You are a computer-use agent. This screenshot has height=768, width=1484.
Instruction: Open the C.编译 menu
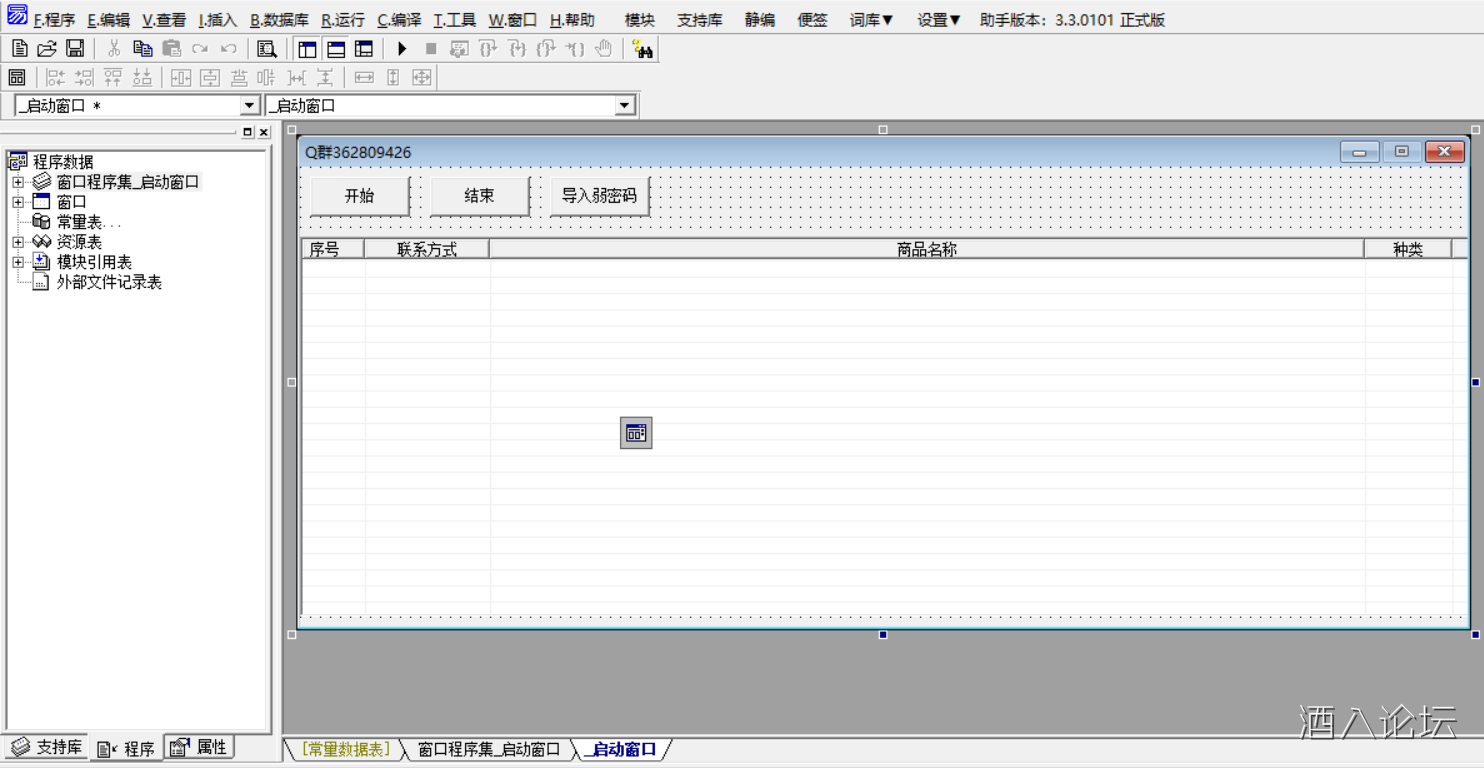coord(399,20)
